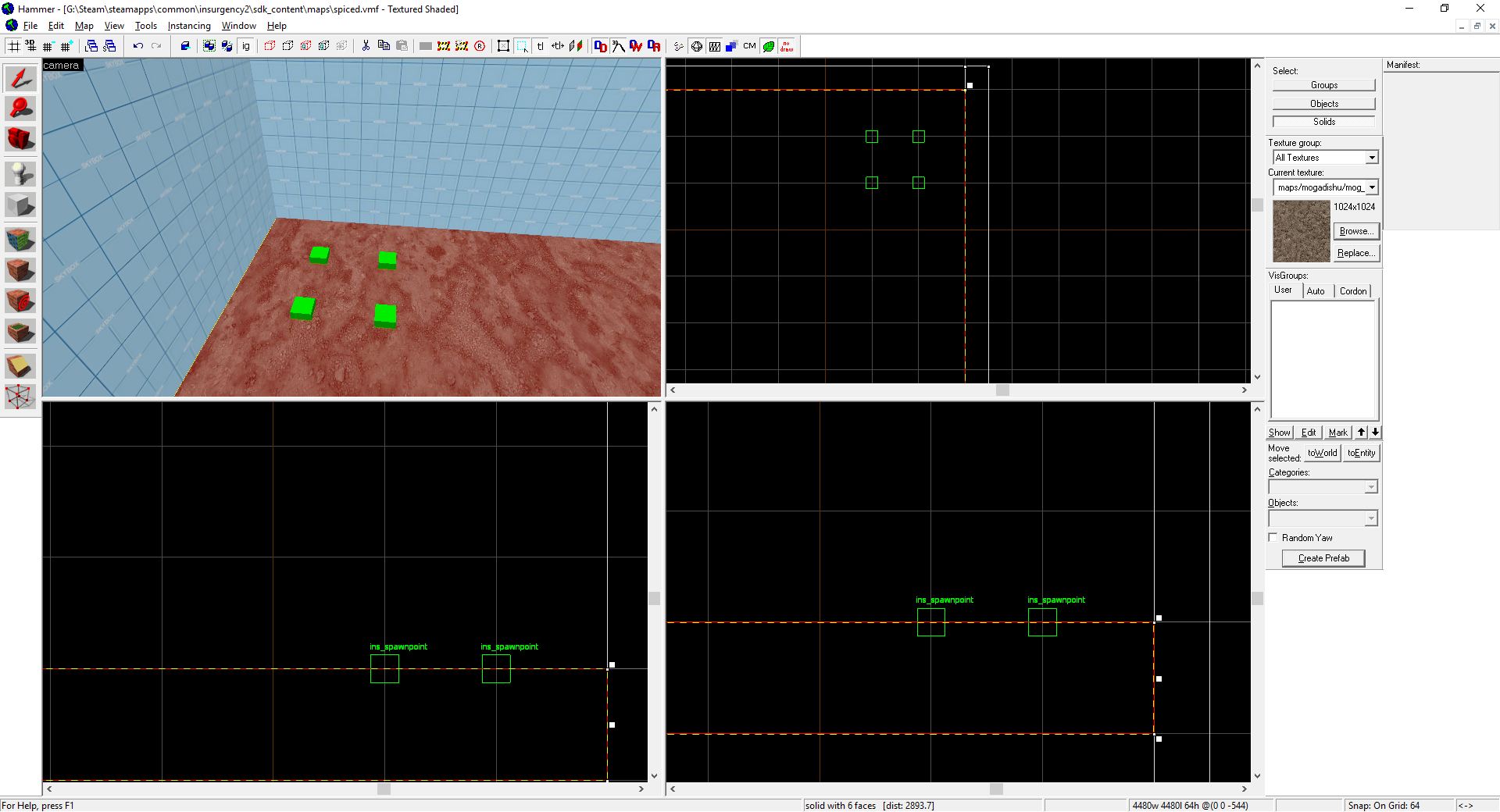Toggle the cordon state button
This screenshot has width=1500, height=812.
point(444,46)
